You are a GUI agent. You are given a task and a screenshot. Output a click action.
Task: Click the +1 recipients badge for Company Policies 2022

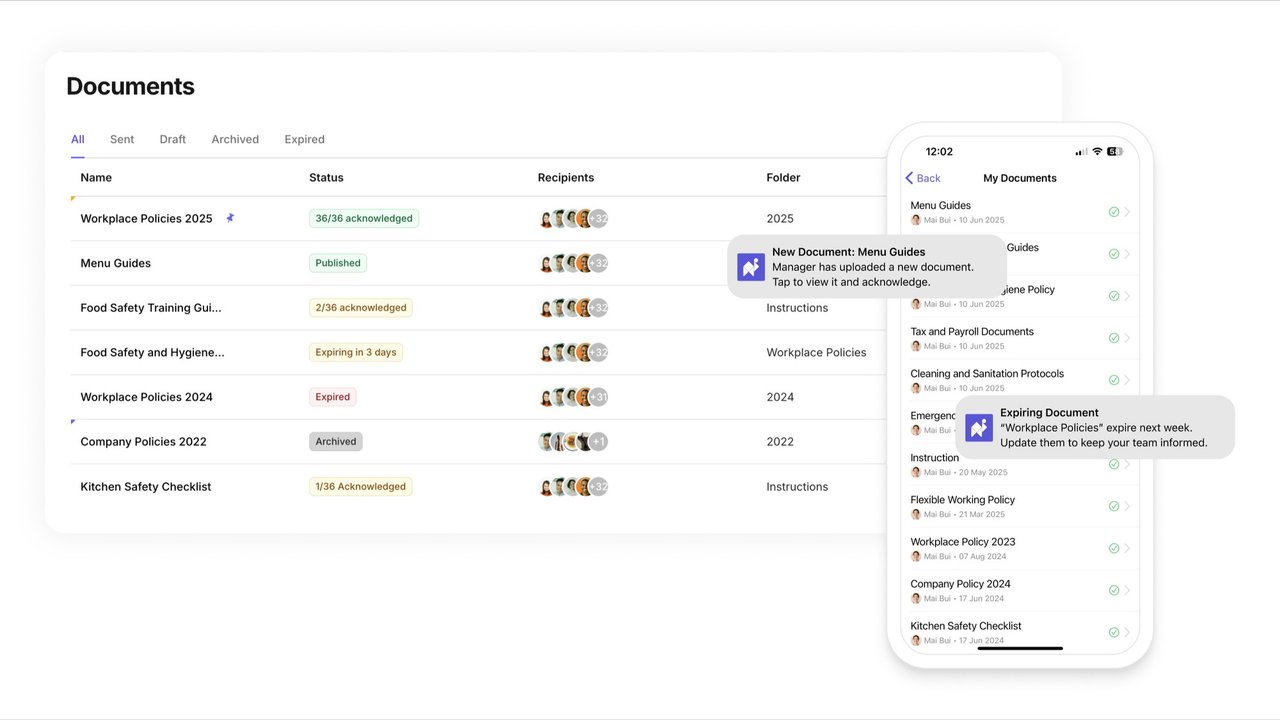pos(598,442)
